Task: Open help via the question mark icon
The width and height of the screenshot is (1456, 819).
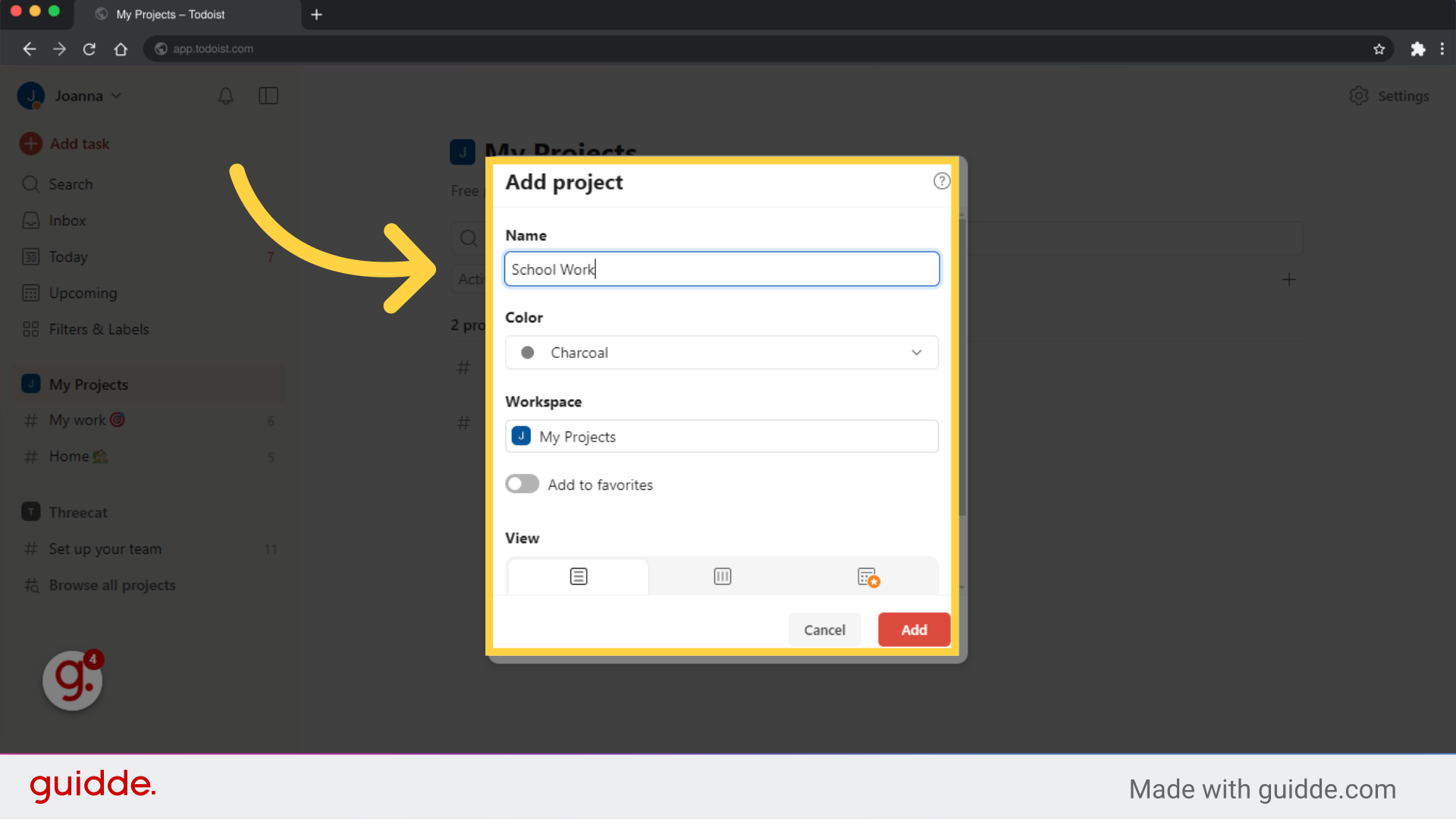Action: click(x=941, y=181)
